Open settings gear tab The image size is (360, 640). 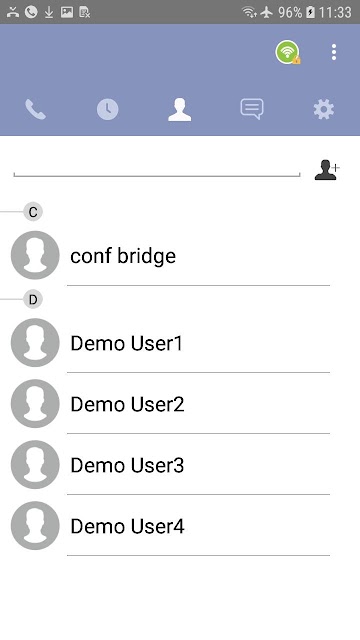tap(324, 109)
